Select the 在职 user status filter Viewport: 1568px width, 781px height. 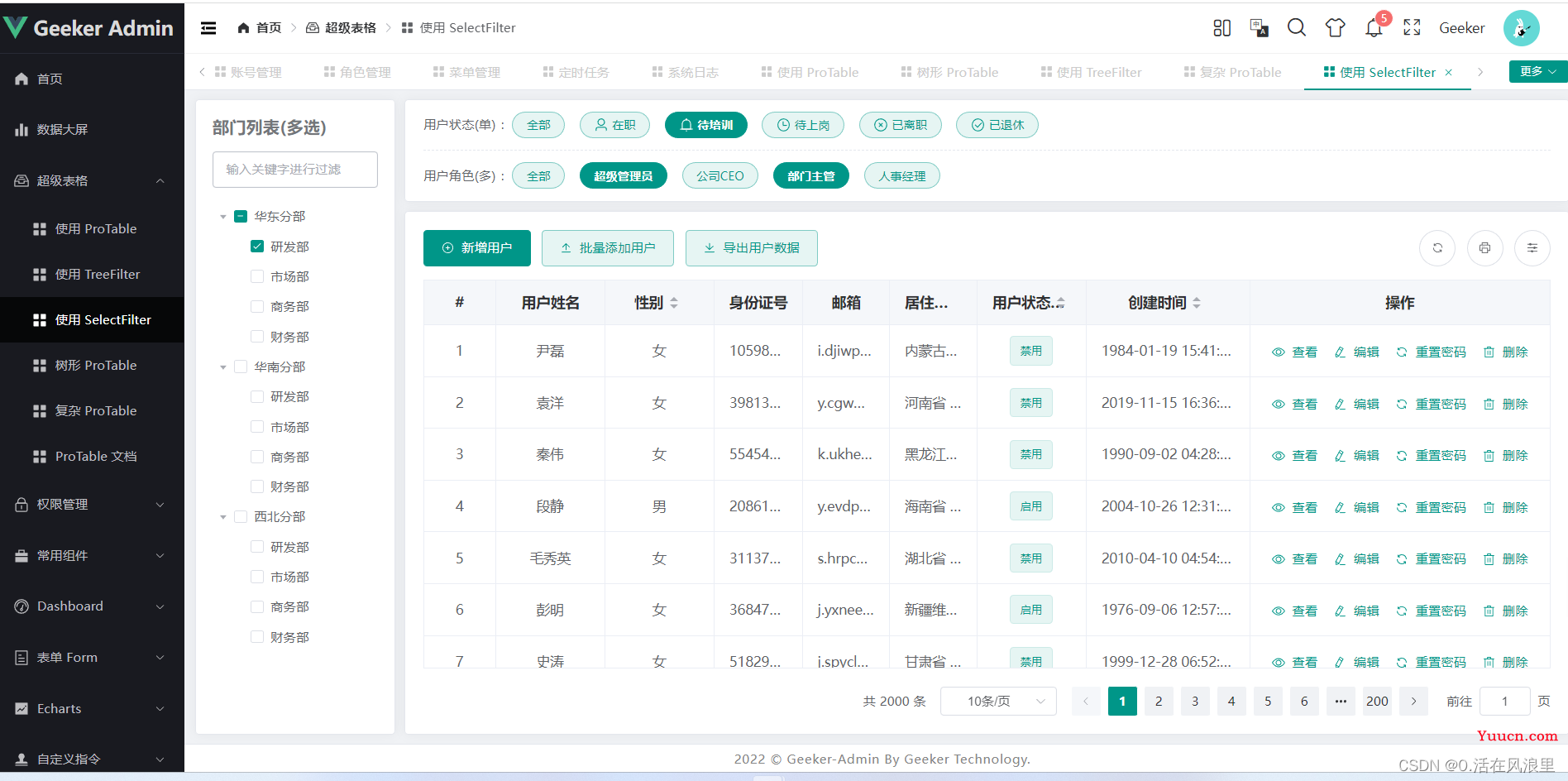[x=615, y=125]
